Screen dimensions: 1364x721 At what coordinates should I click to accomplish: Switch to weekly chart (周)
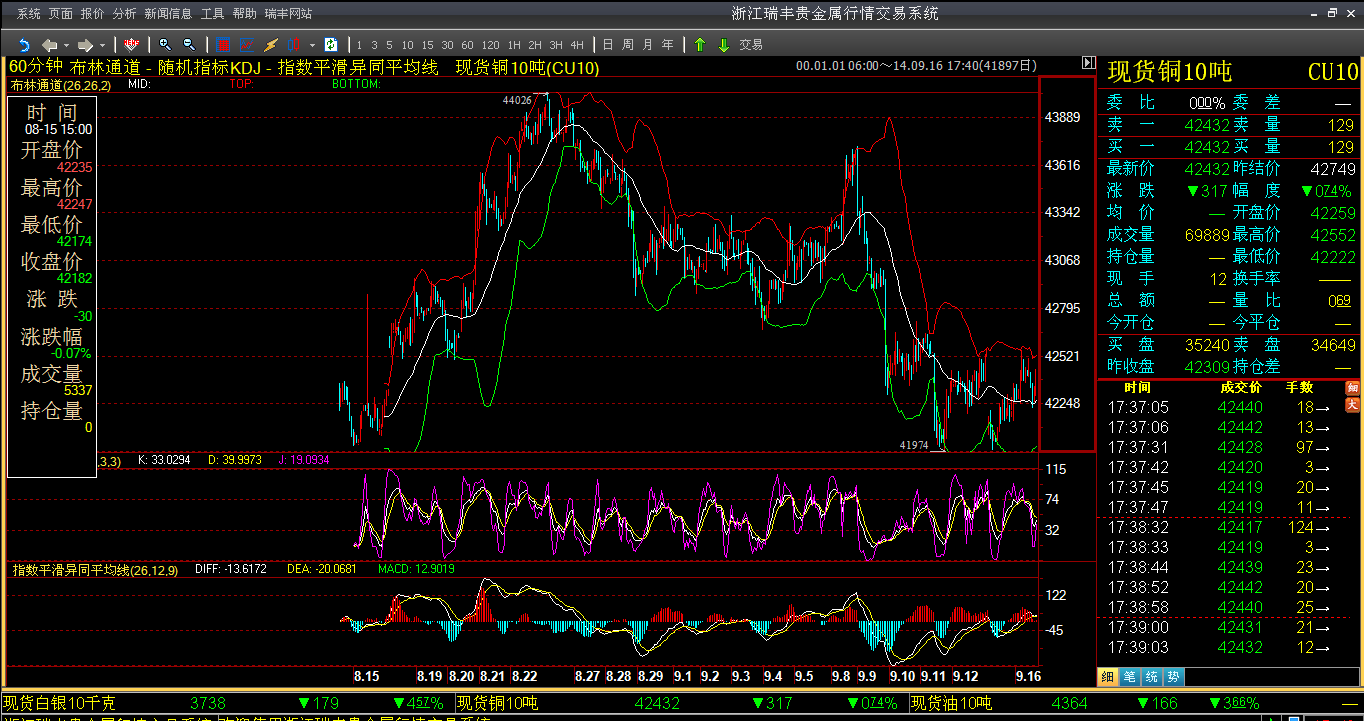click(627, 45)
